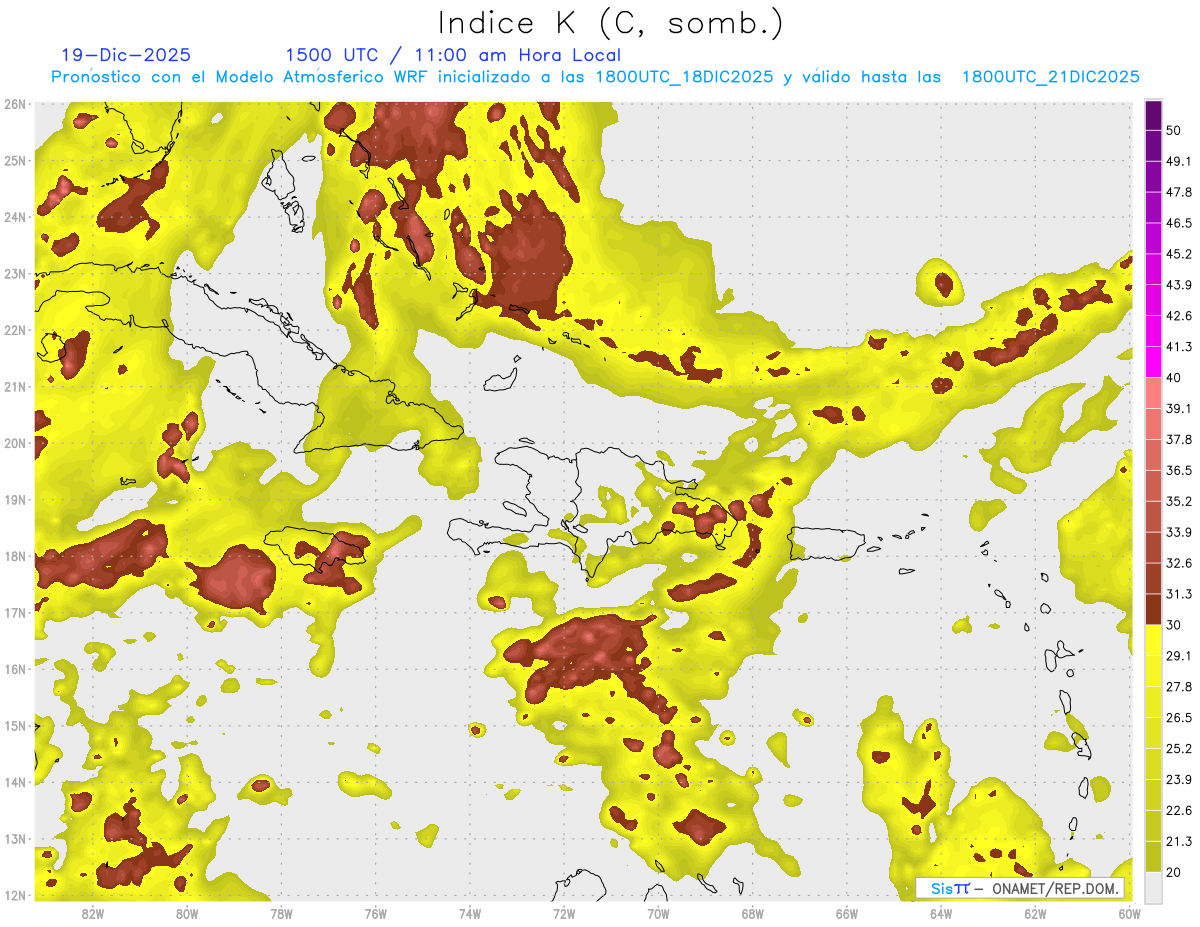Click the "21.3" color scale label
Viewport: 1200px width, 927px height.
[x=1178, y=842]
